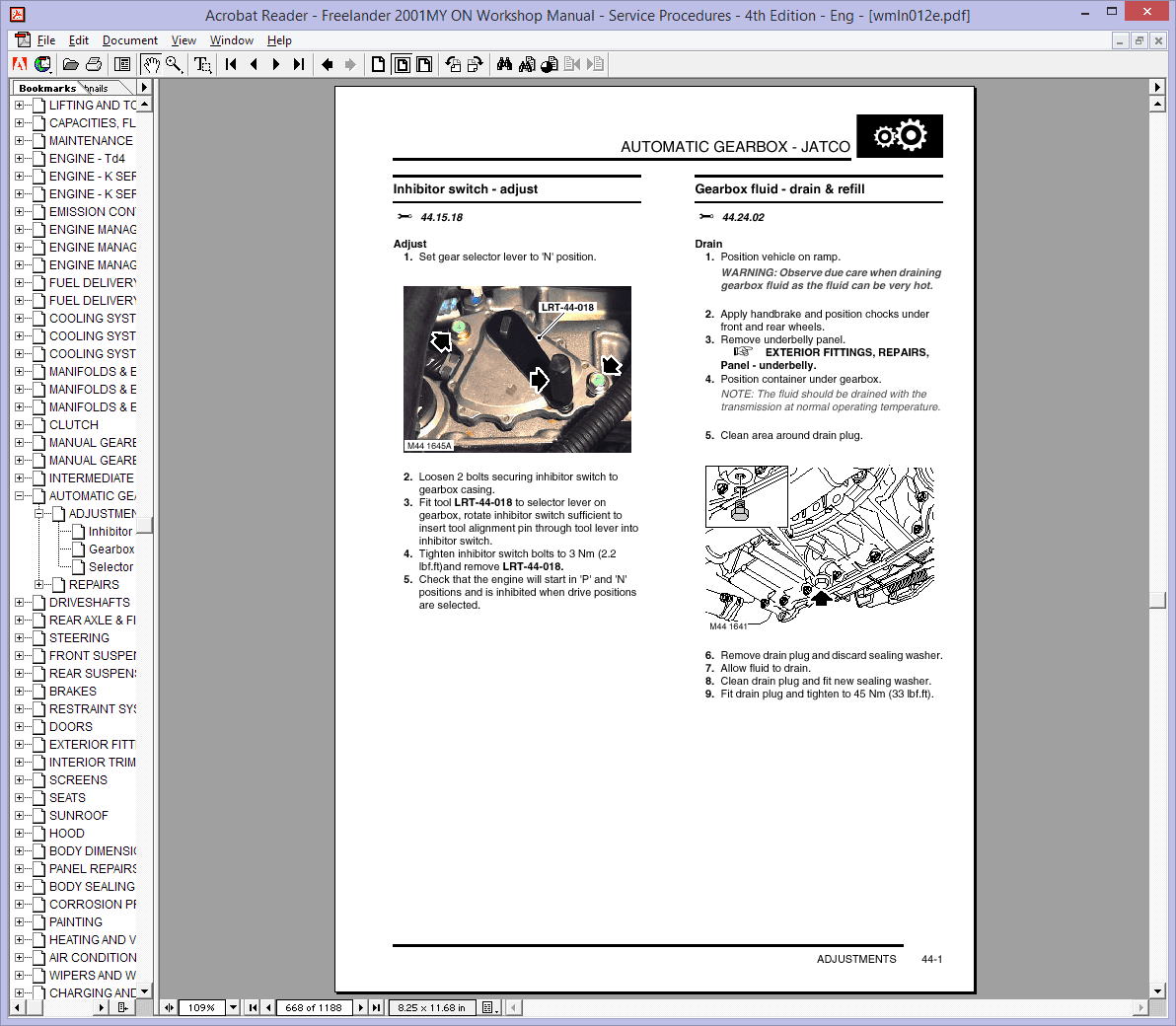Viewport: 1176px width, 1026px height.
Task: Switch to the Bookmarks tab
Action: (x=47, y=88)
